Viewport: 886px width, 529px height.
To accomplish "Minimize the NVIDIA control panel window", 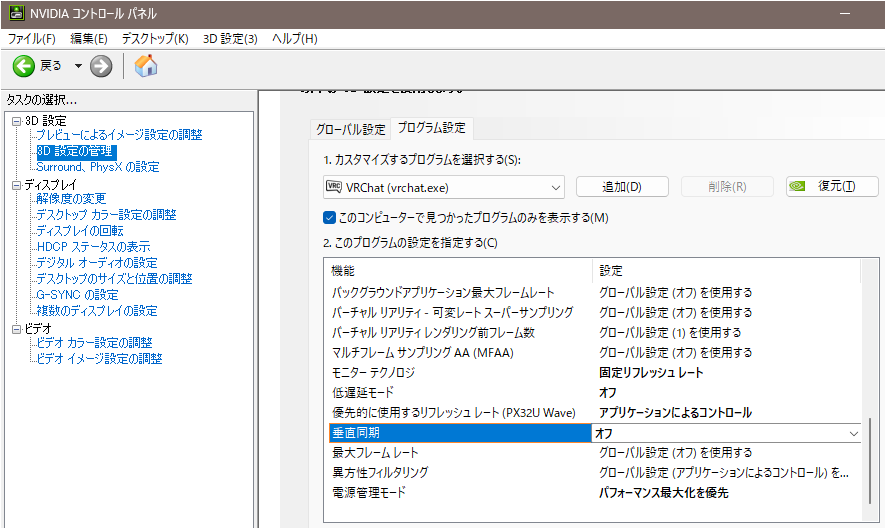I will [845, 13].
